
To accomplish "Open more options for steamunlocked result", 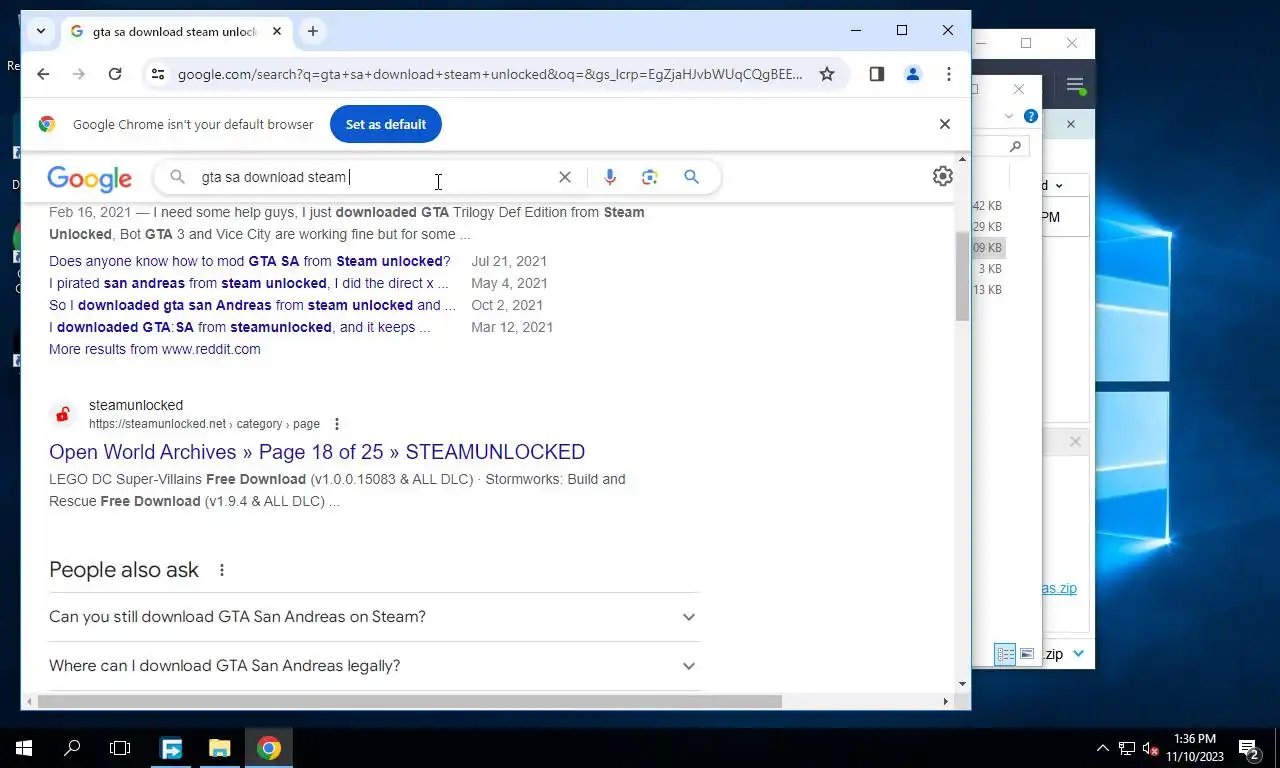I will [337, 424].
